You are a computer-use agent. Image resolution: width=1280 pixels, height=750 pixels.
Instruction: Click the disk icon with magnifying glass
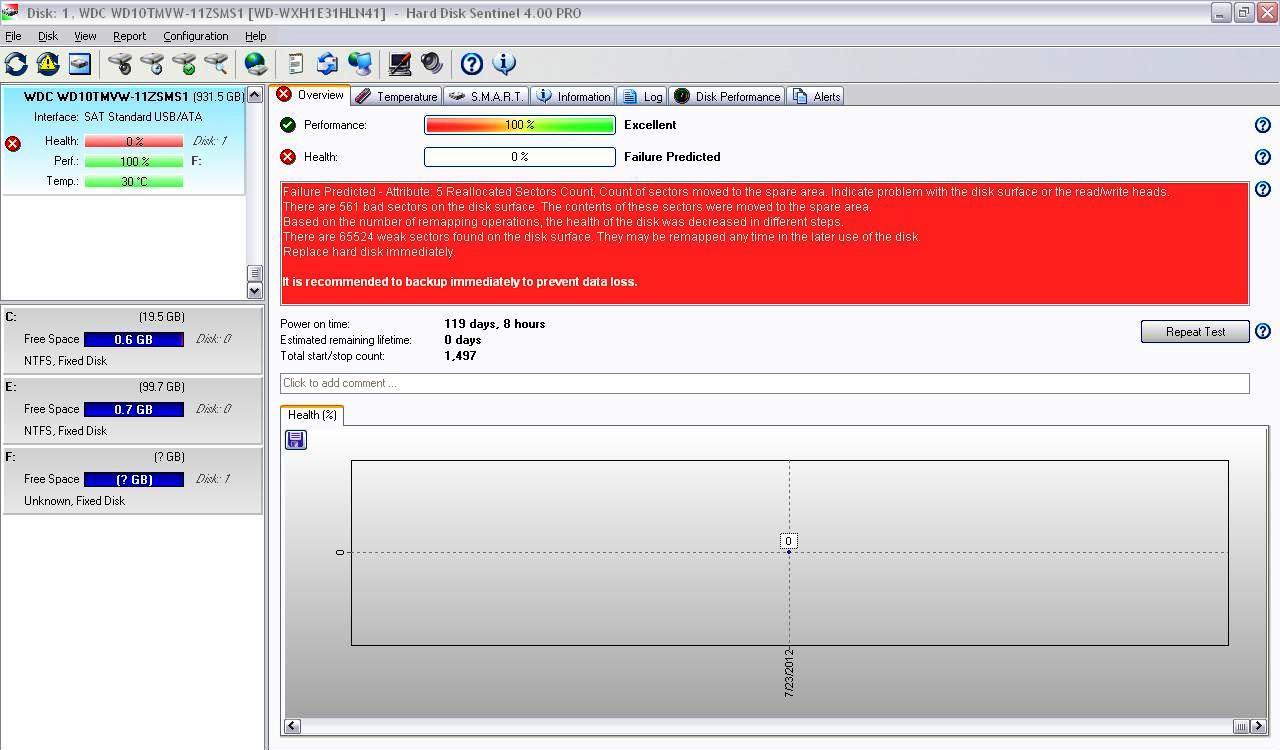tap(216, 64)
